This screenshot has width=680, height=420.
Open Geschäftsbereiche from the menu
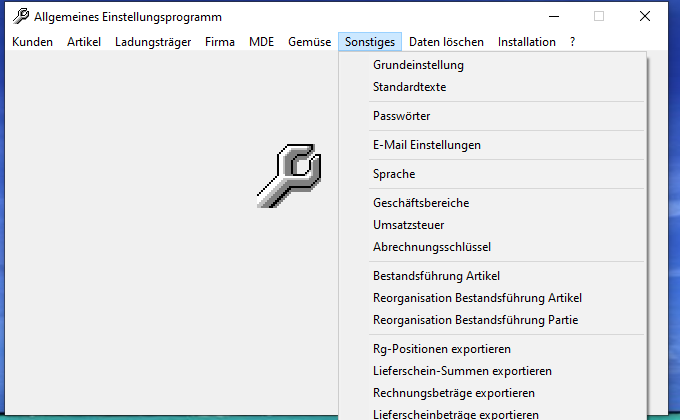coord(493,203)
